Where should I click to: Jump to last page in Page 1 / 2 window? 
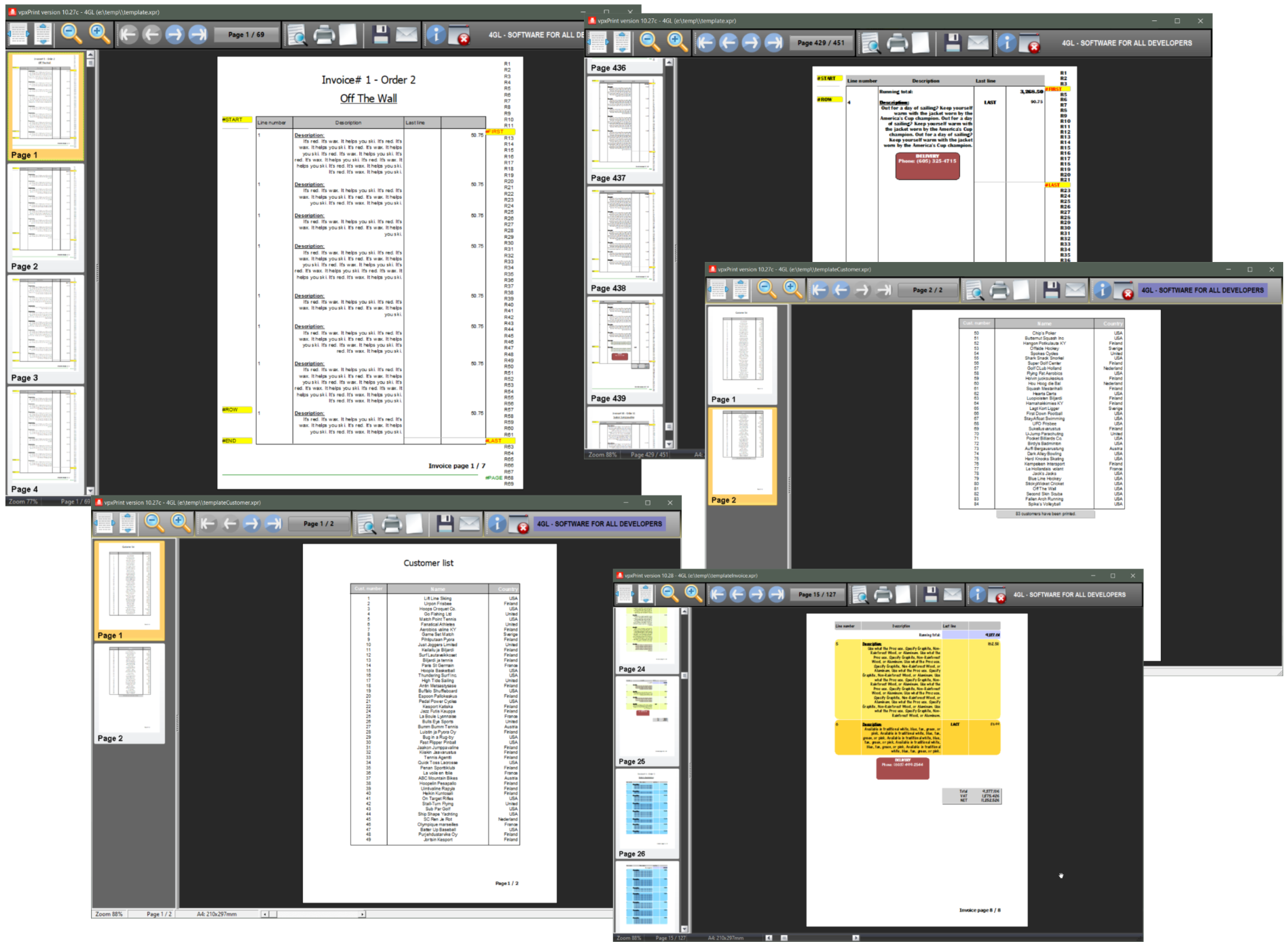pyautogui.click(x=273, y=523)
